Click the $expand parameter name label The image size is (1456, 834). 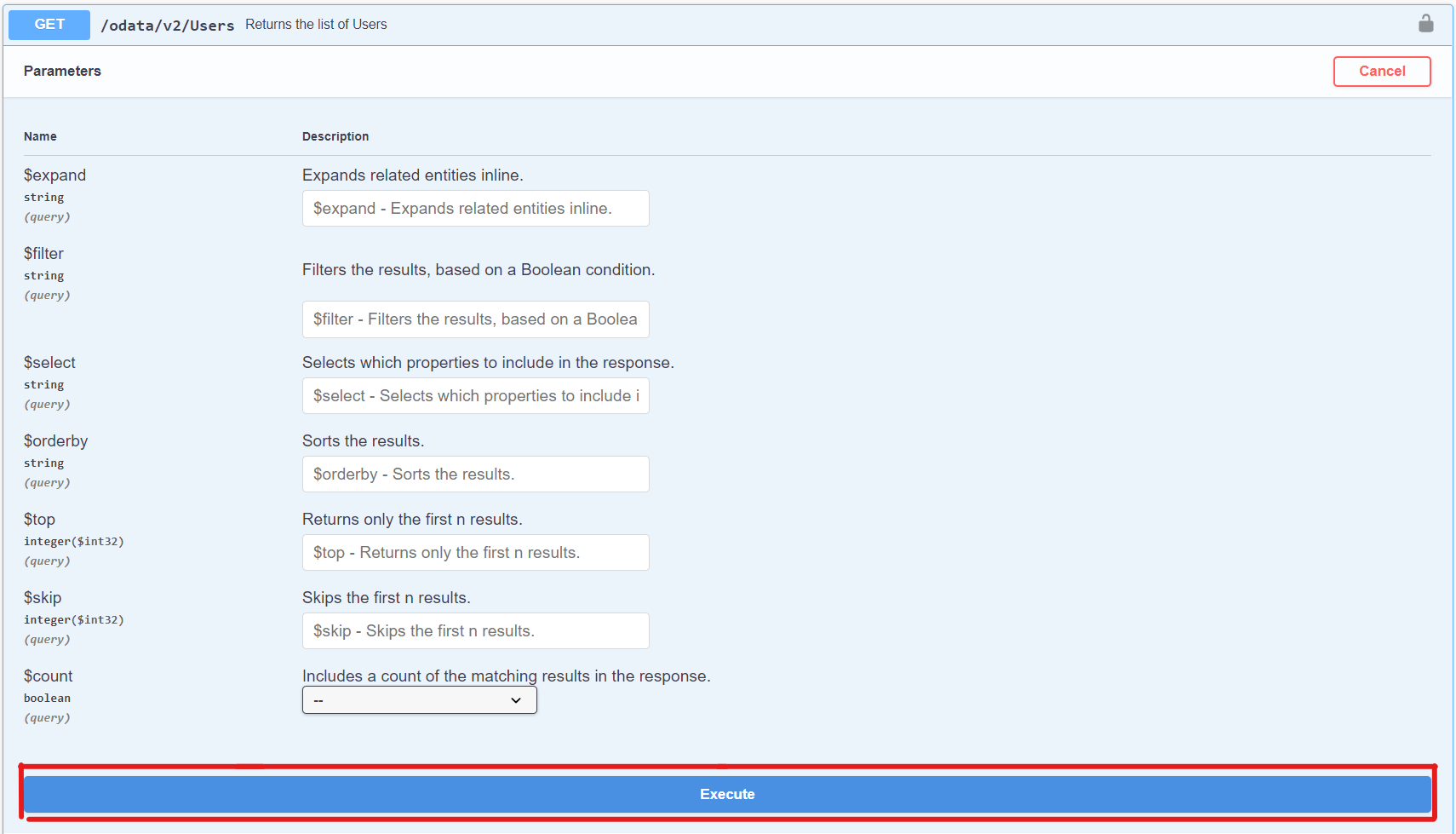point(54,175)
